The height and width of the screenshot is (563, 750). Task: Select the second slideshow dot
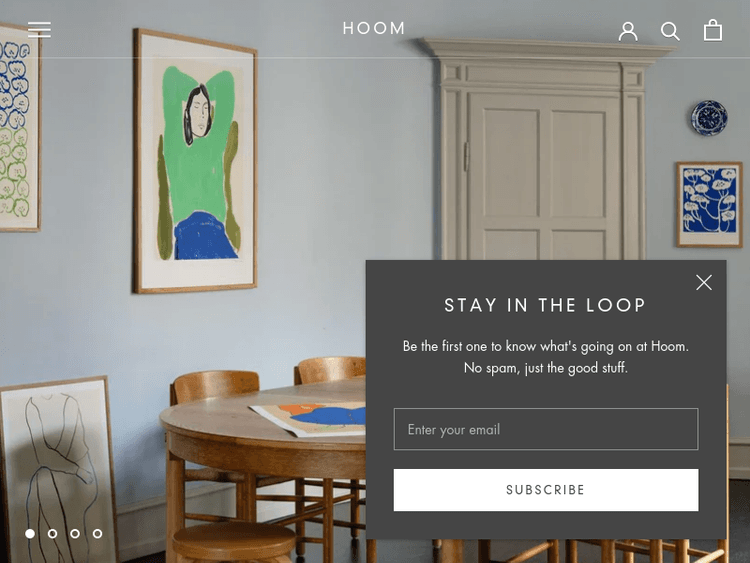coord(53,533)
